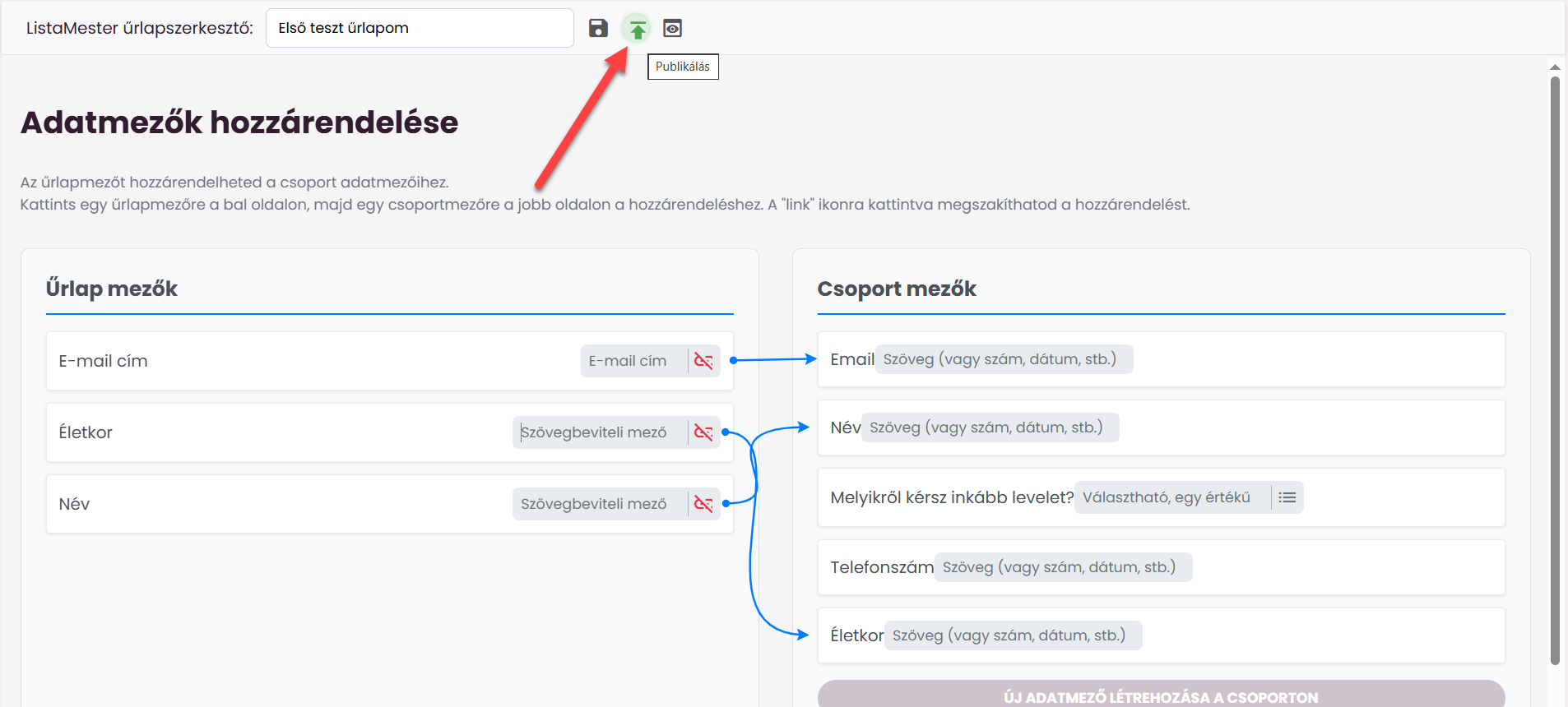Select the Név form field row
This screenshot has width=1568, height=707.
point(390,504)
